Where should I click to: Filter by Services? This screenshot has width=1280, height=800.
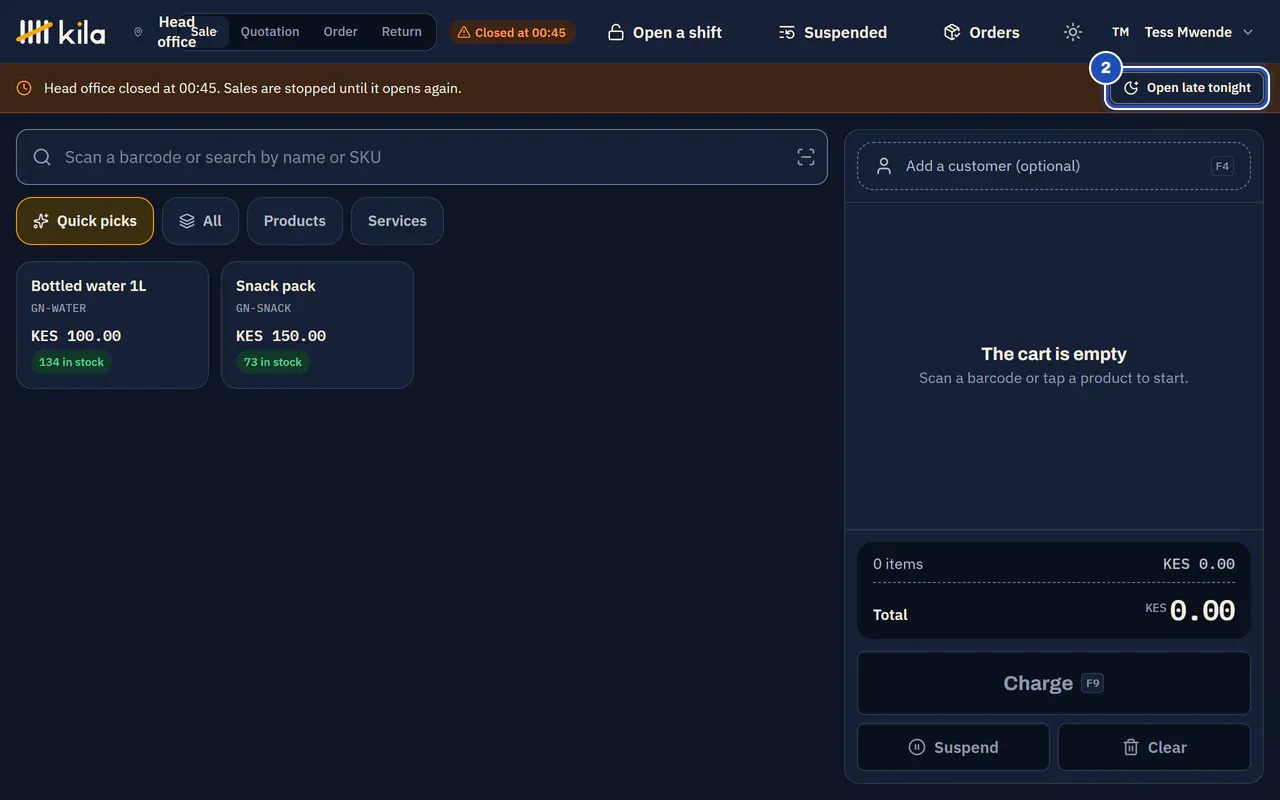click(397, 221)
